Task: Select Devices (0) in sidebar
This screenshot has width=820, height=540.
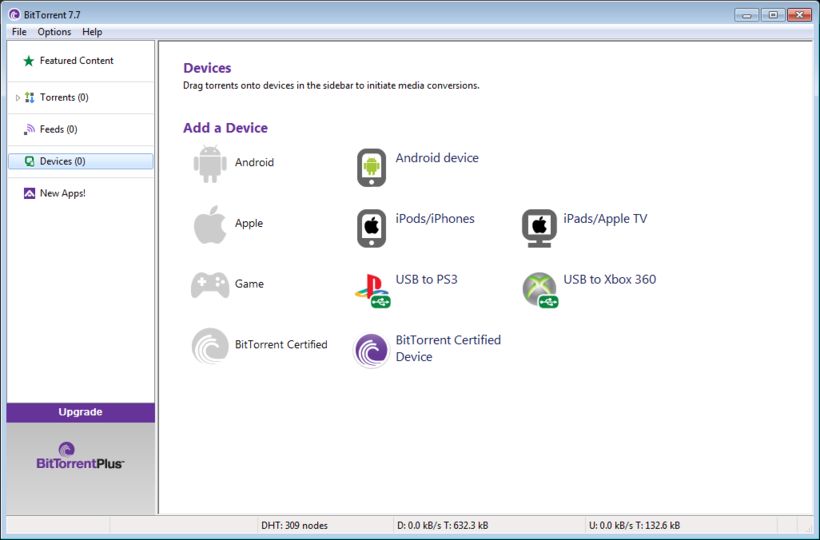Action: point(81,161)
